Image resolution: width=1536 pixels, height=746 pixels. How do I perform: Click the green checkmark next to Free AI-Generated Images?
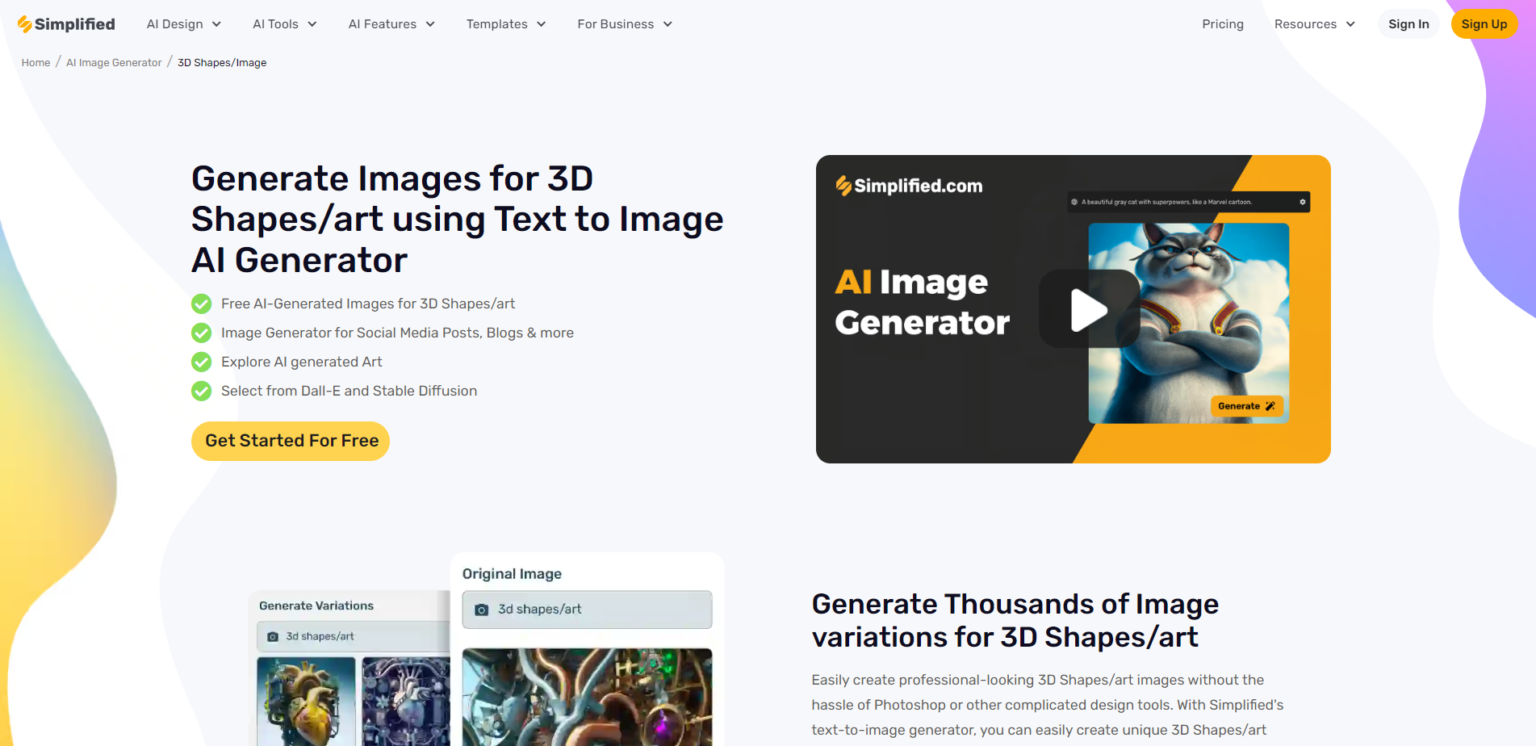pyautogui.click(x=202, y=304)
